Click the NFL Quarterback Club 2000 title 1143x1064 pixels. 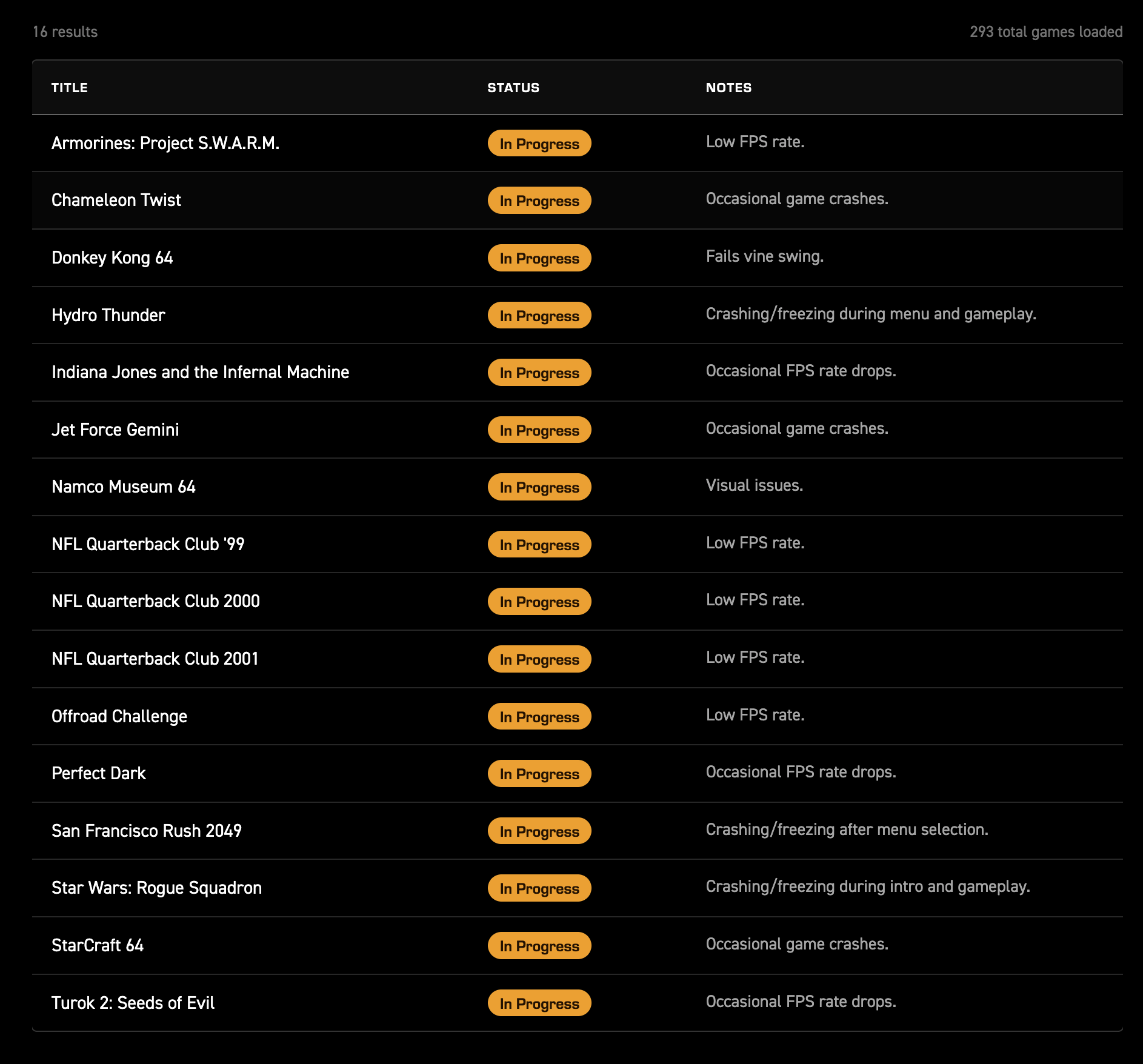(x=156, y=601)
